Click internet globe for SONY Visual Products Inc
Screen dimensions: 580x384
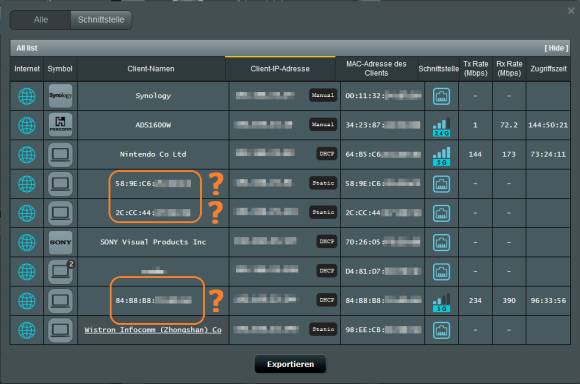[x=27, y=242]
